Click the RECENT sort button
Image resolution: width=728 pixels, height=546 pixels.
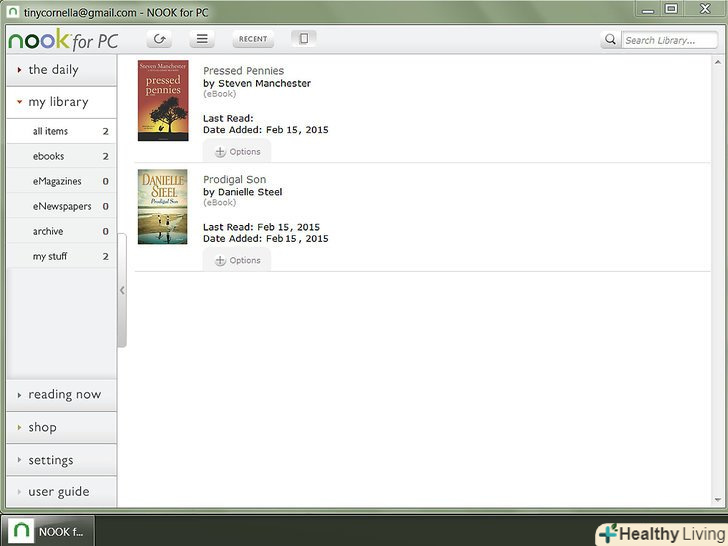253,39
